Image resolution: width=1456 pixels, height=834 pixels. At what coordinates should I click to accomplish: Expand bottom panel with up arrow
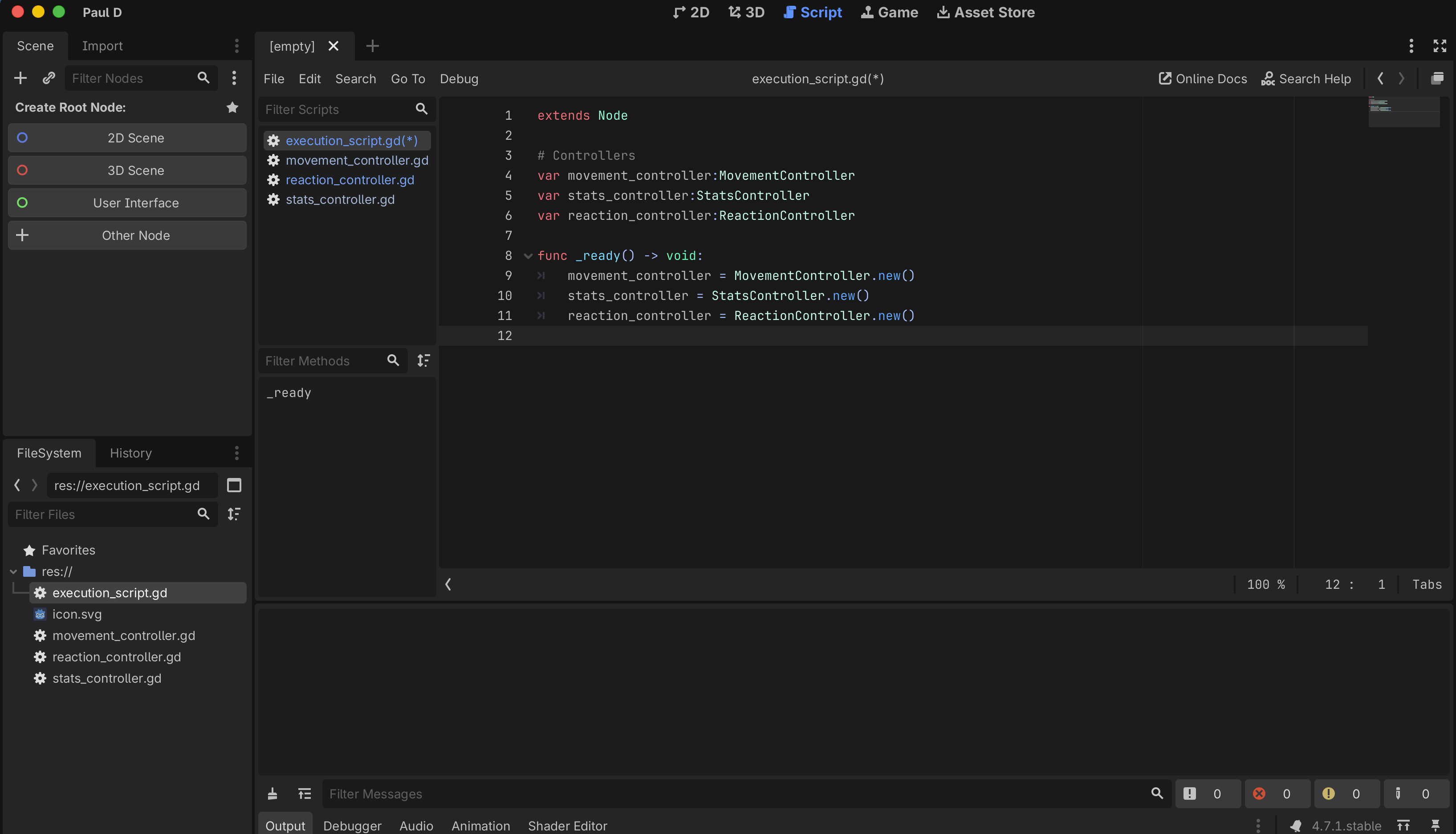tap(1403, 826)
